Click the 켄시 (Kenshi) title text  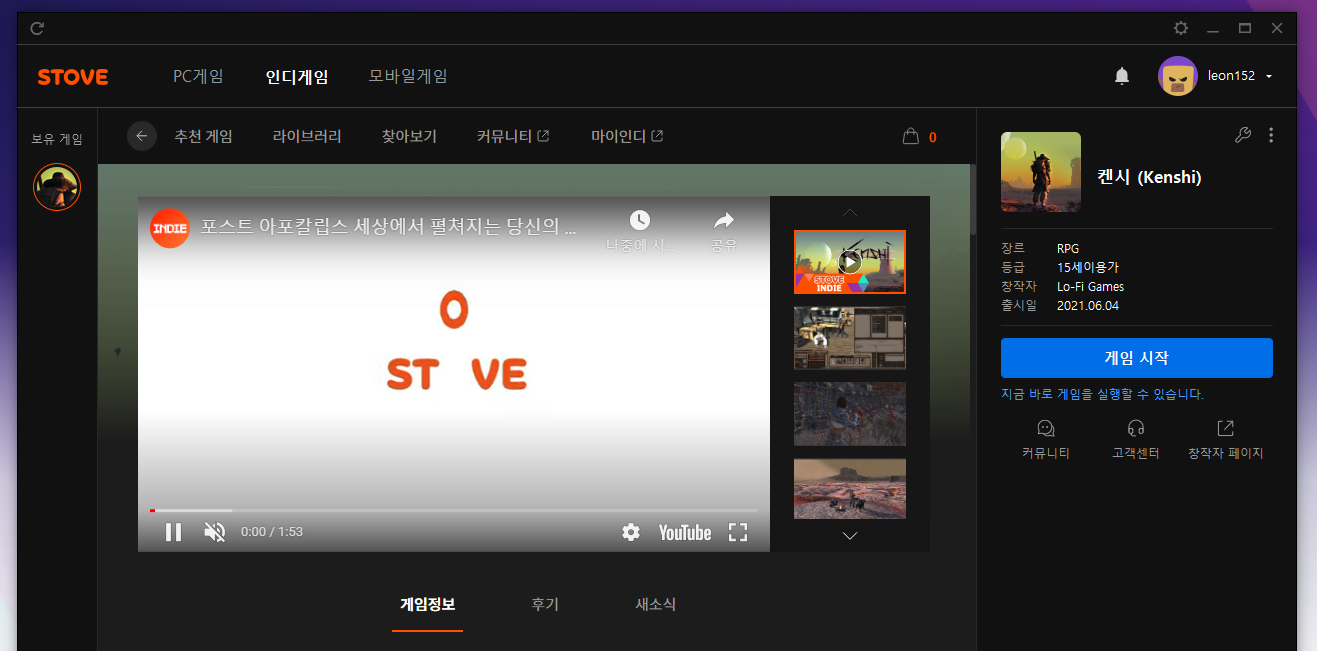1152,178
